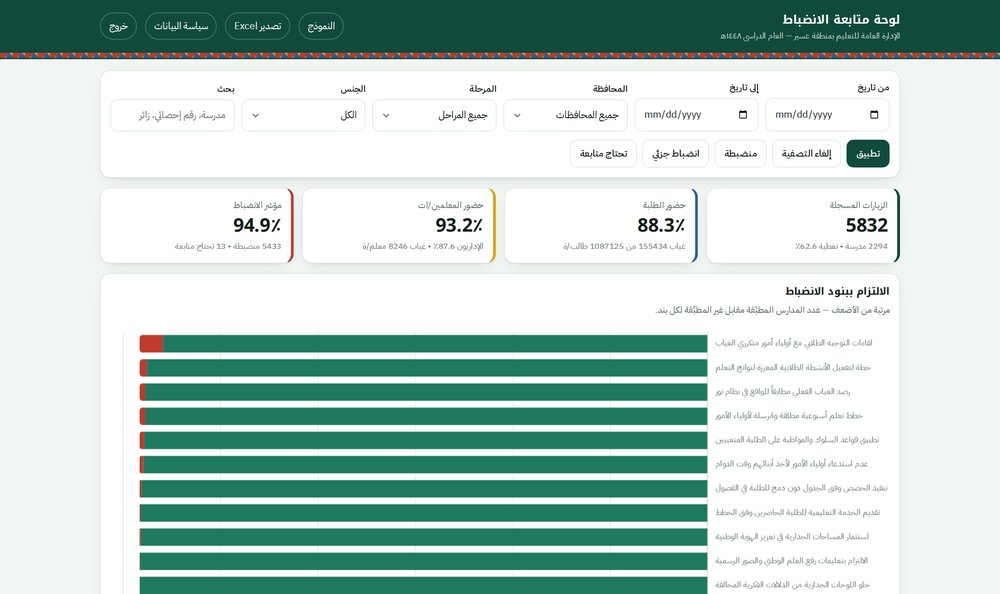Click green bar for عدم استدعاء أولياء الأمور

tap(425, 464)
